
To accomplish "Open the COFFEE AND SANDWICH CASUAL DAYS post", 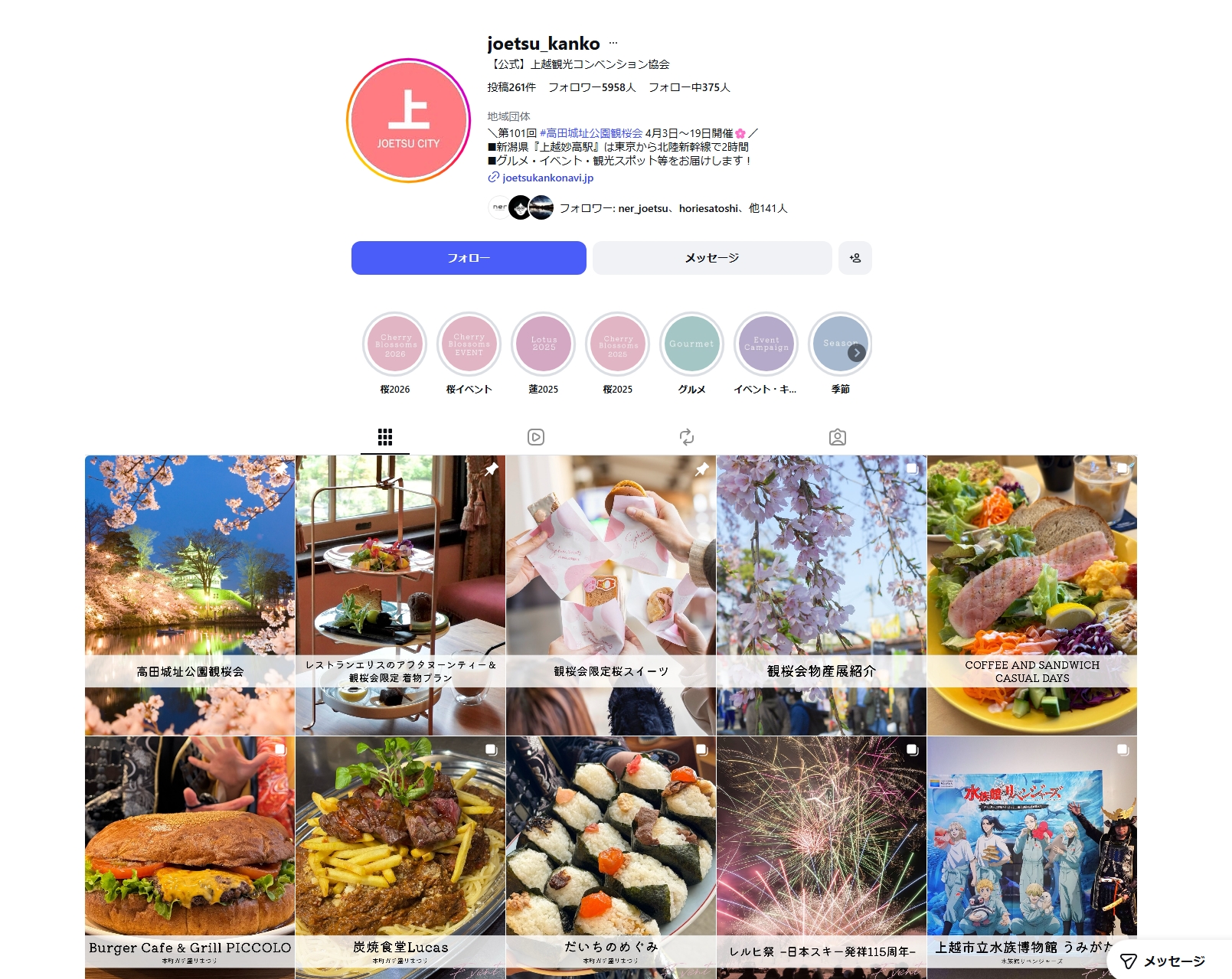I will coord(1032,596).
